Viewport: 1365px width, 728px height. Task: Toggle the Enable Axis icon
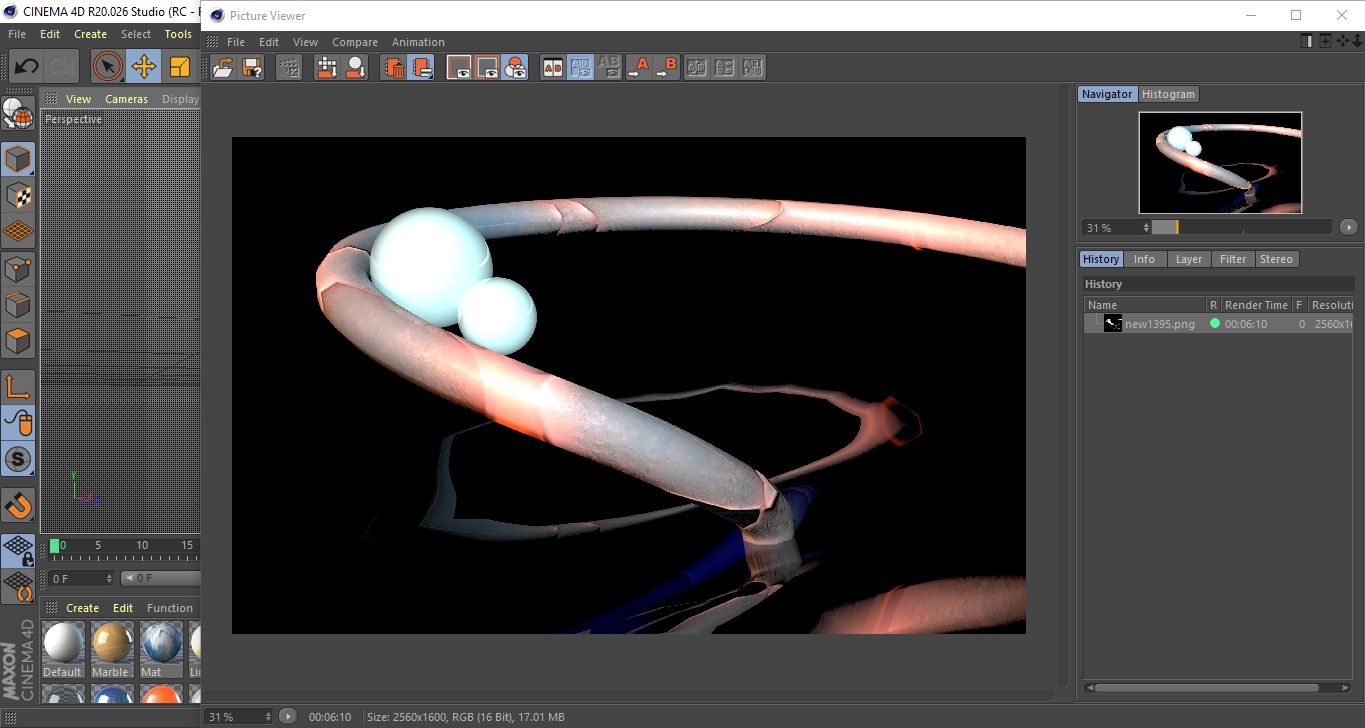coord(18,387)
